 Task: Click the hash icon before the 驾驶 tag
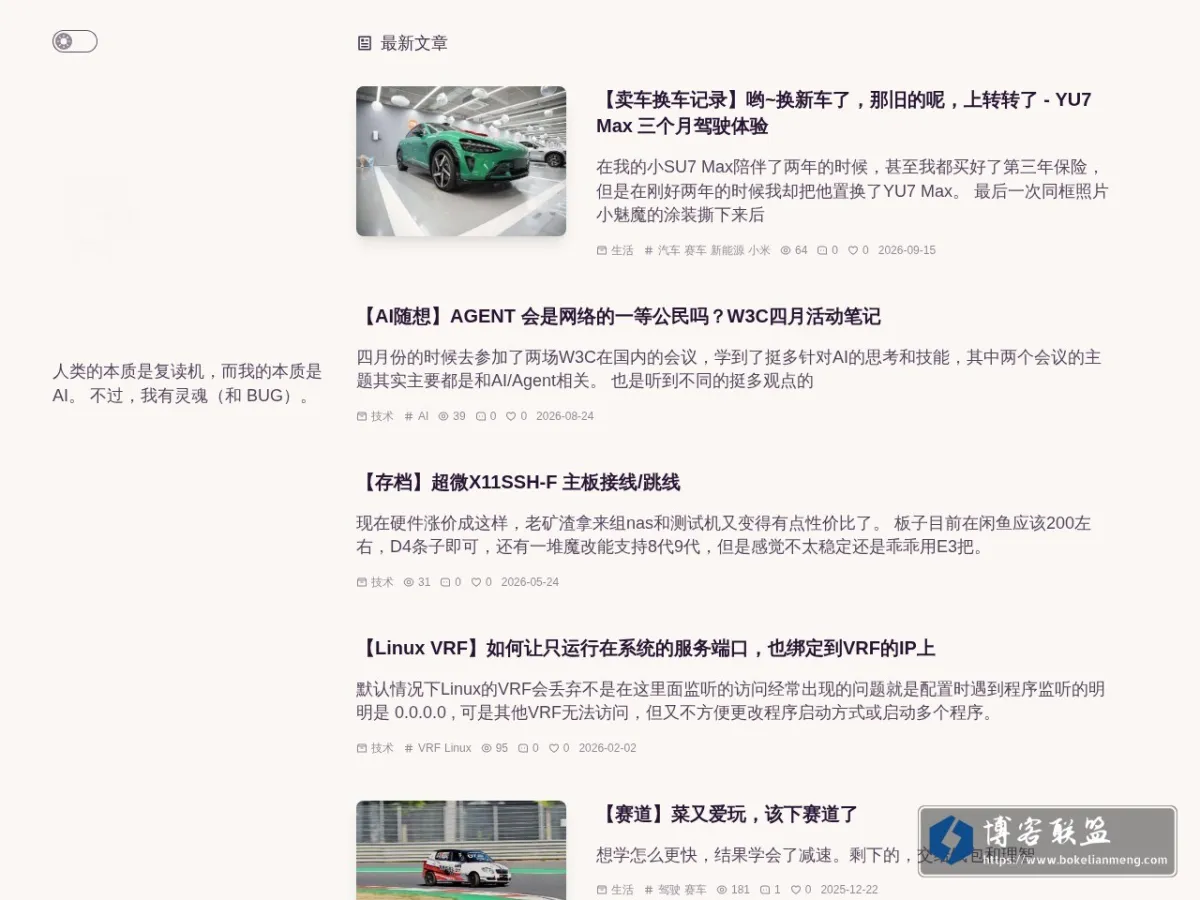[648, 890]
